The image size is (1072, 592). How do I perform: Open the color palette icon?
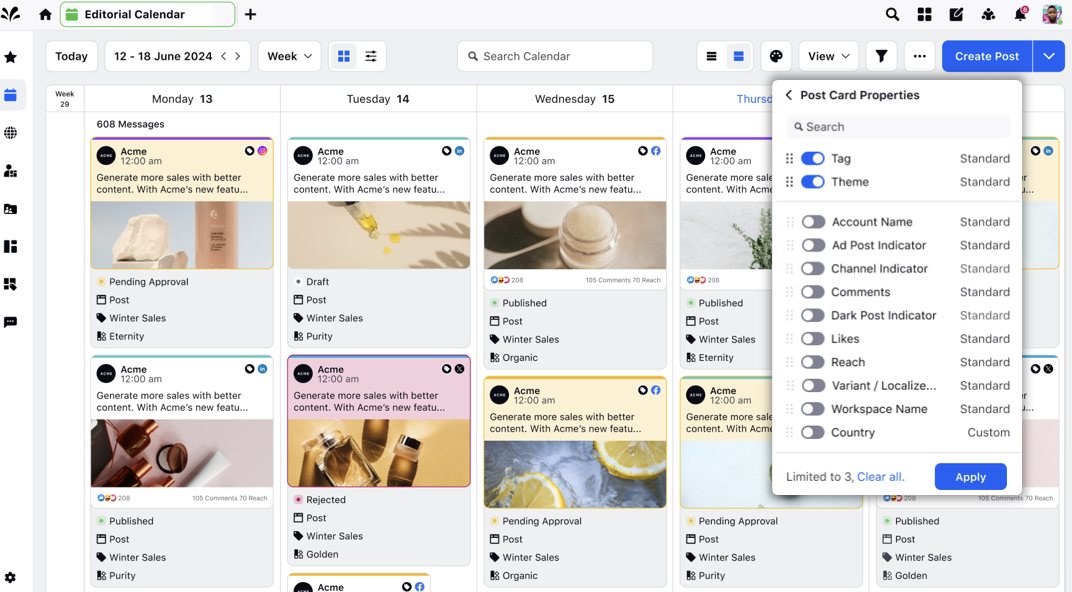776,56
